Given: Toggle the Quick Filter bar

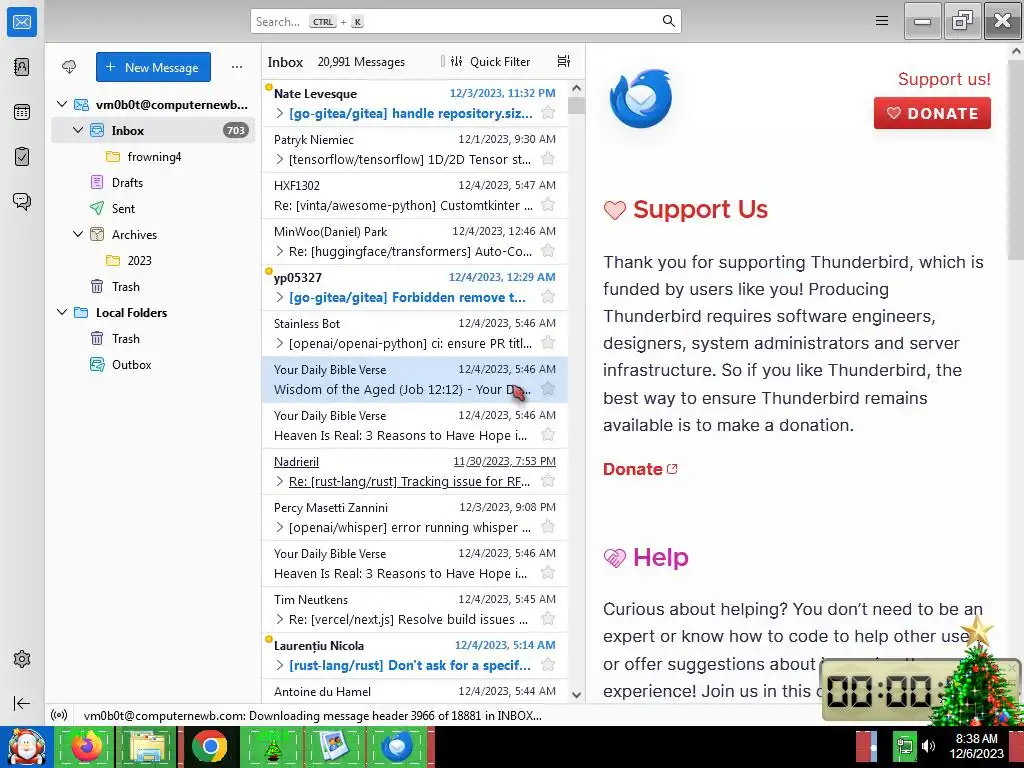Looking at the screenshot, I should 490,61.
